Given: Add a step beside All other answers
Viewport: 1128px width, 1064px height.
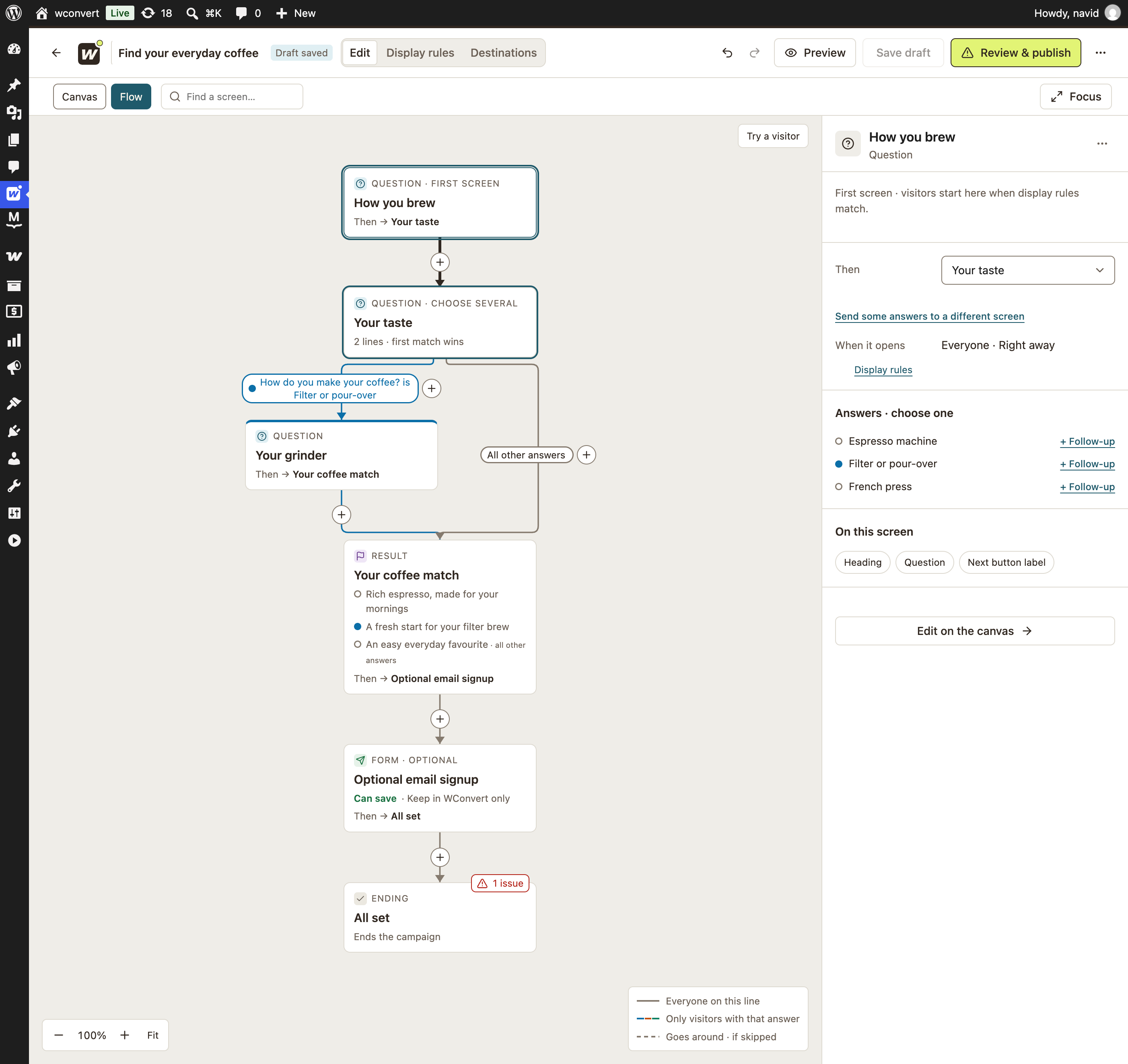Looking at the screenshot, I should 586,455.
